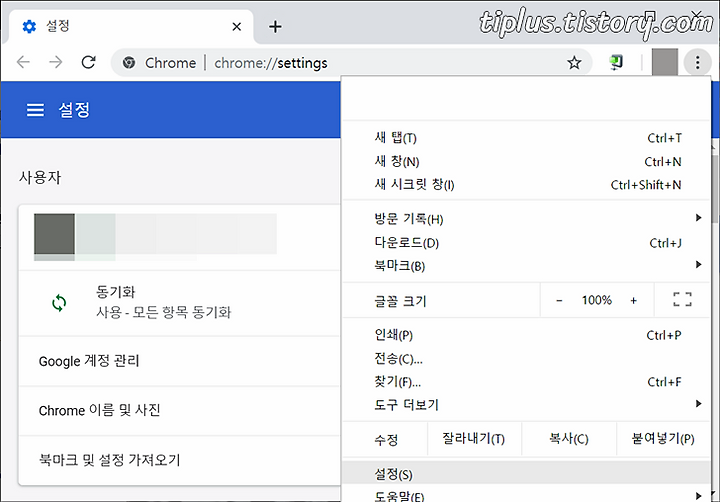Image resolution: width=720 pixels, height=502 pixels.
Task: Select 새 탭(T) menu item
Action: 526,138
